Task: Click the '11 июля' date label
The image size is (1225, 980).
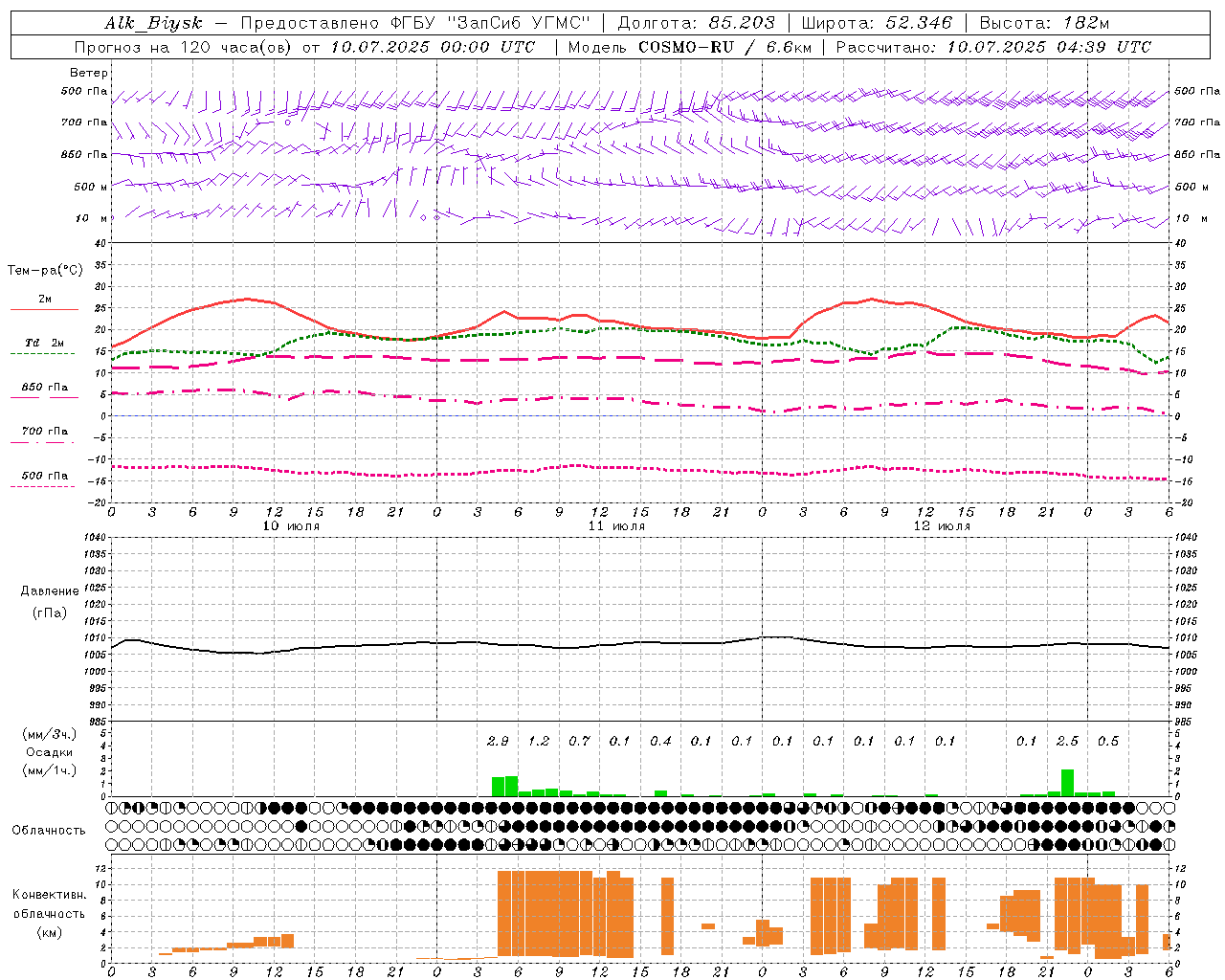Action: click(616, 525)
